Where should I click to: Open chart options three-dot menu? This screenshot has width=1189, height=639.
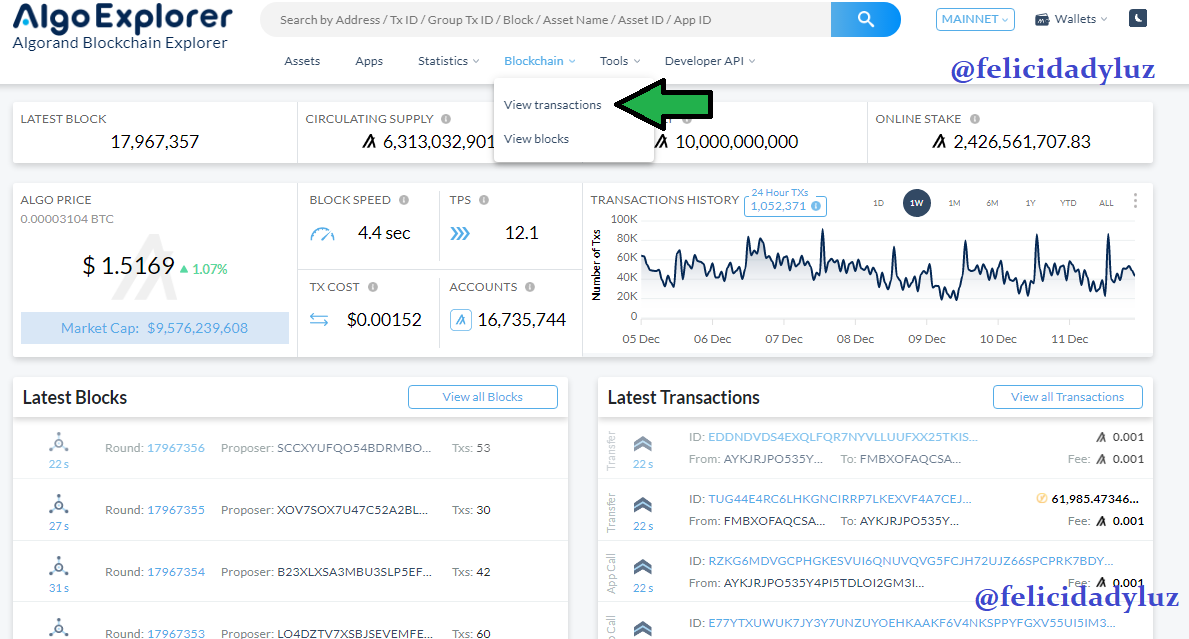click(x=1135, y=201)
